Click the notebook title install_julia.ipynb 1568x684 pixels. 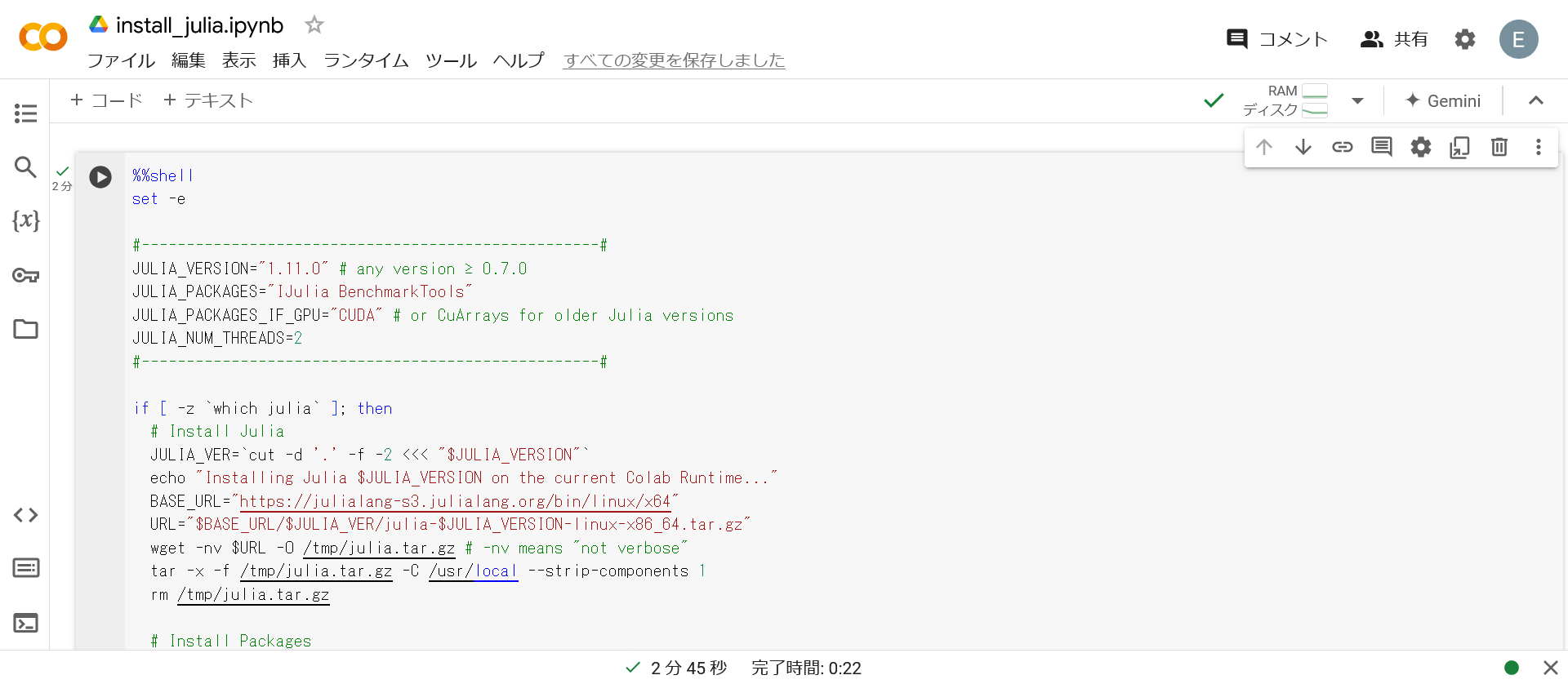pos(200,25)
